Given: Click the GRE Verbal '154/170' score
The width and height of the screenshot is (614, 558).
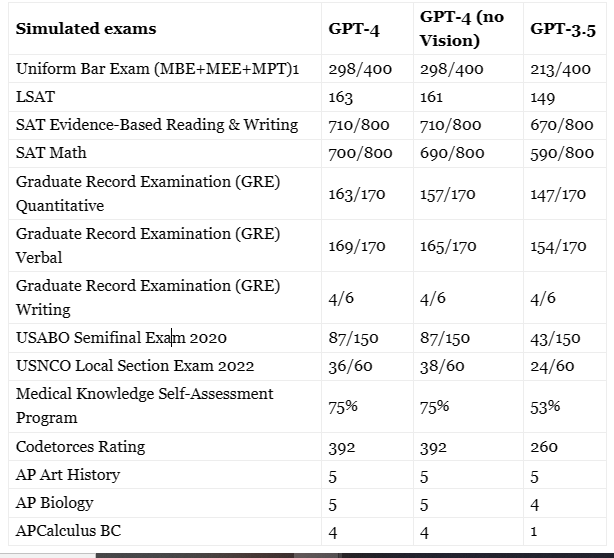Looking at the screenshot, I should point(558,246).
